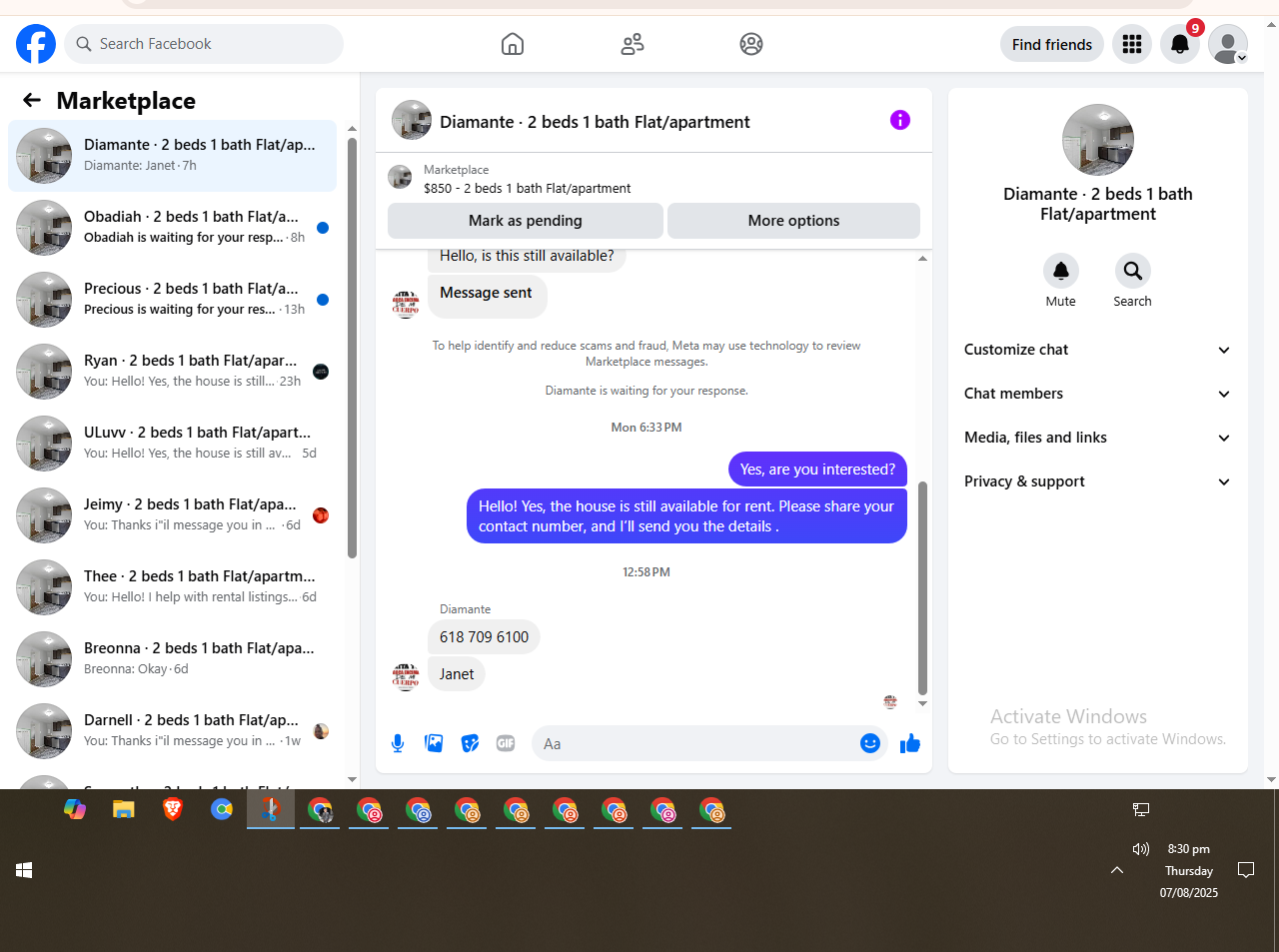Image resolution: width=1279 pixels, height=952 pixels.
Task: Switch to the first Chrome taskbar window
Action: 320,810
